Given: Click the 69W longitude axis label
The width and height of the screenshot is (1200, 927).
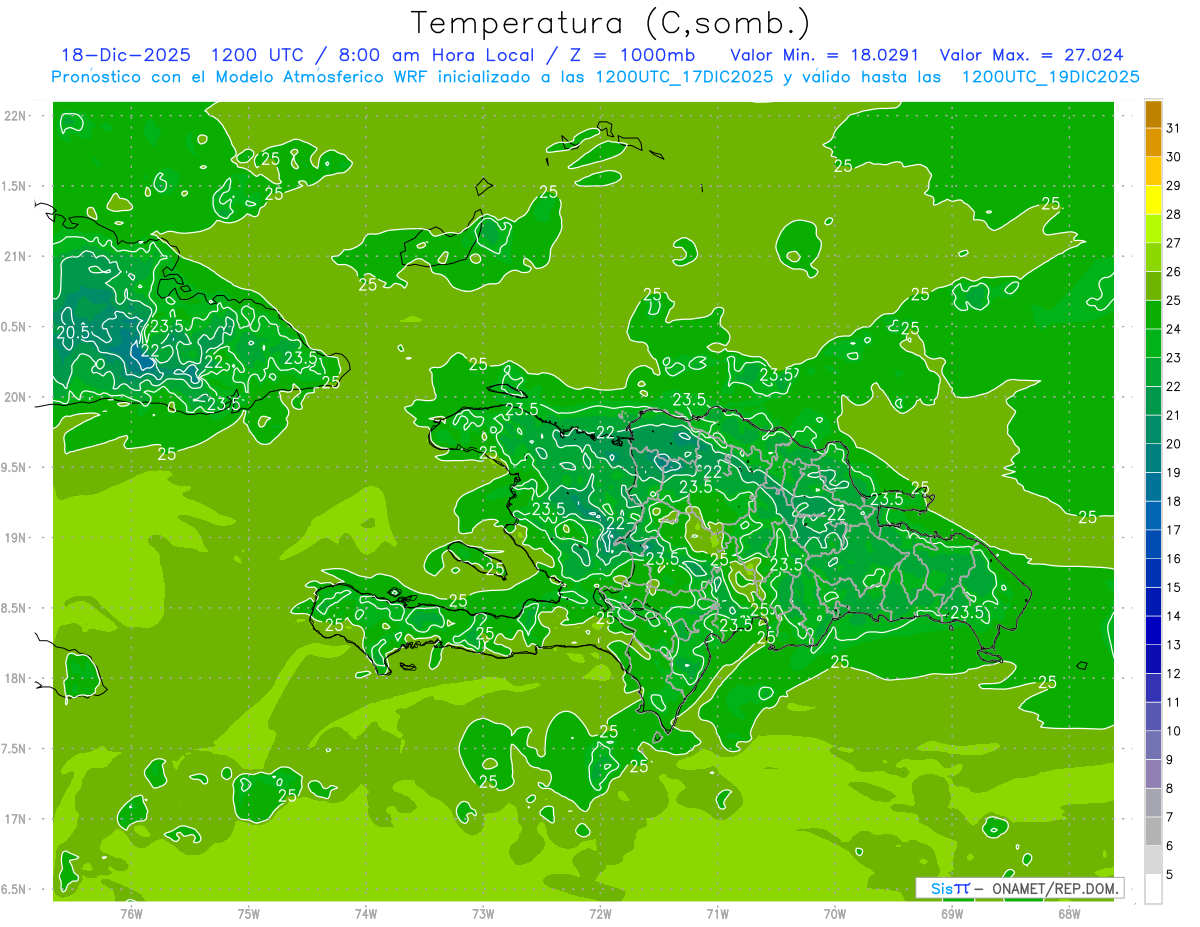Looking at the screenshot, I should click(952, 913).
